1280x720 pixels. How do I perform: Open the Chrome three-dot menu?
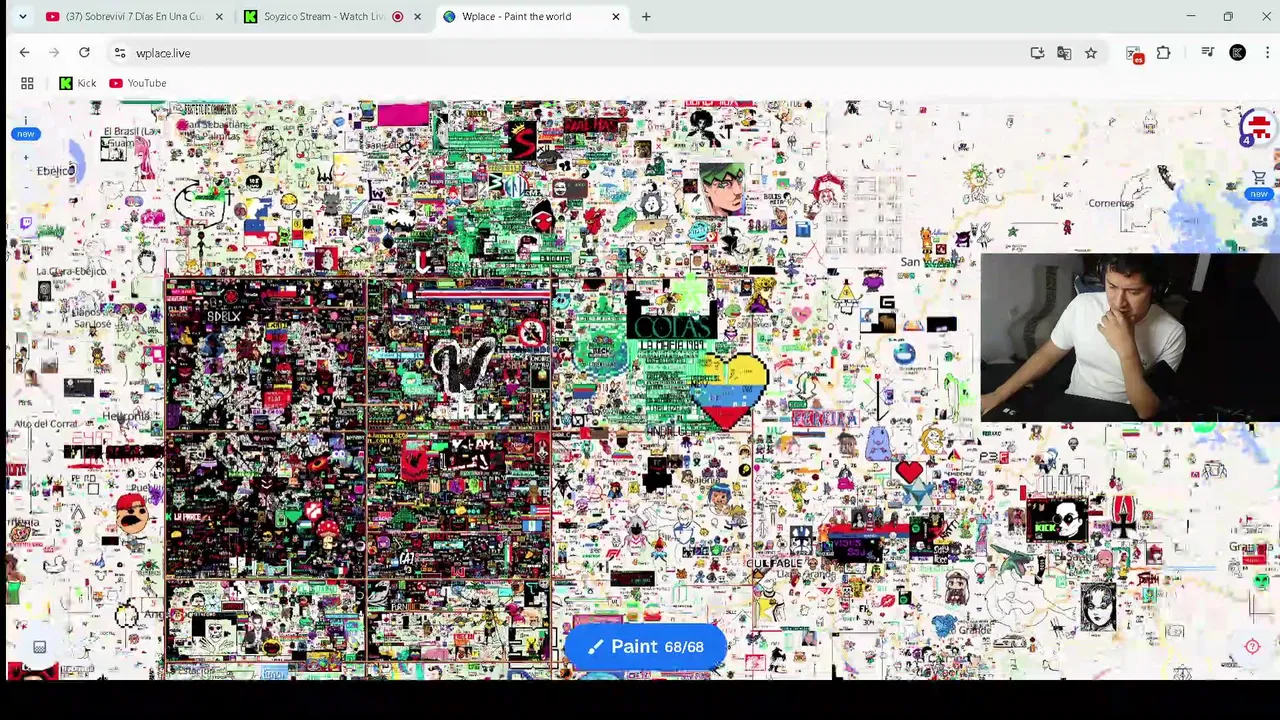(1267, 53)
